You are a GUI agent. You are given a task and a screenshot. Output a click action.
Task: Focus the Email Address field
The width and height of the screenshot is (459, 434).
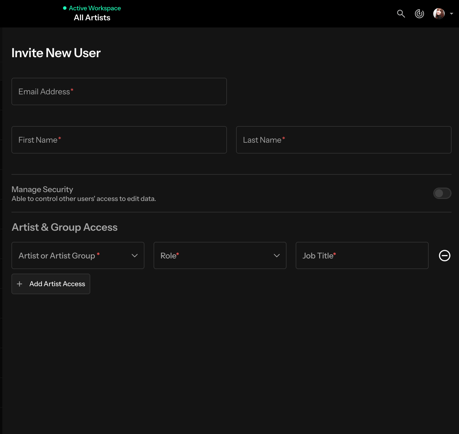119,92
